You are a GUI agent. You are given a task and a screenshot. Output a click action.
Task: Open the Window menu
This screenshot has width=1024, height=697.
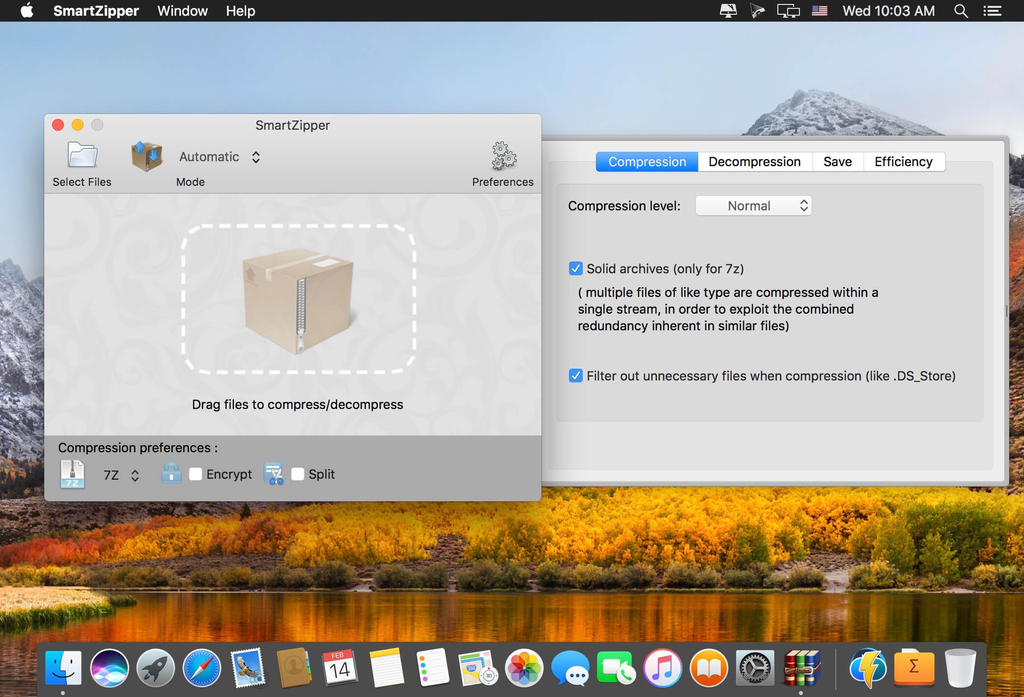[183, 11]
